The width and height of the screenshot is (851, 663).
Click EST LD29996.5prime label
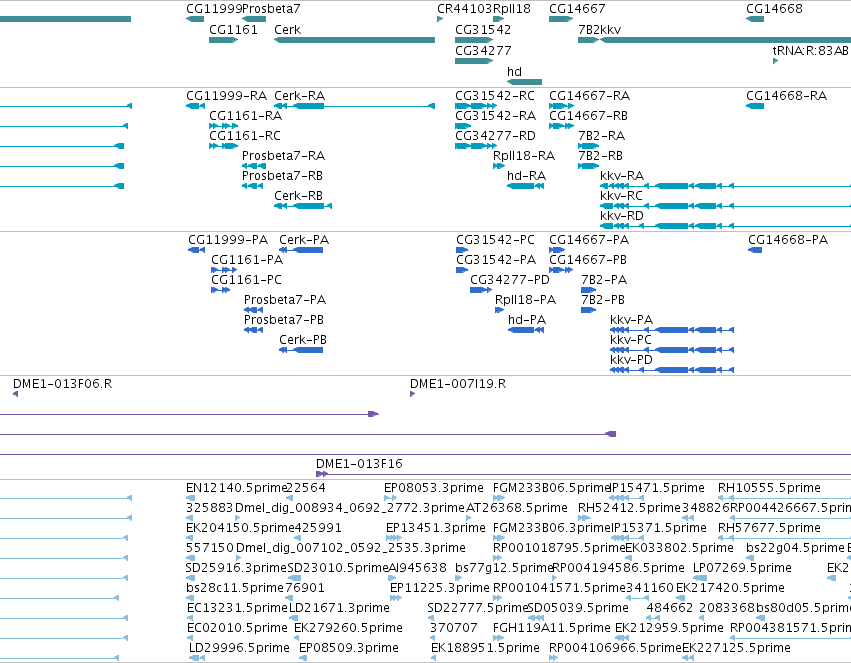pyautogui.click(x=239, y=648)
